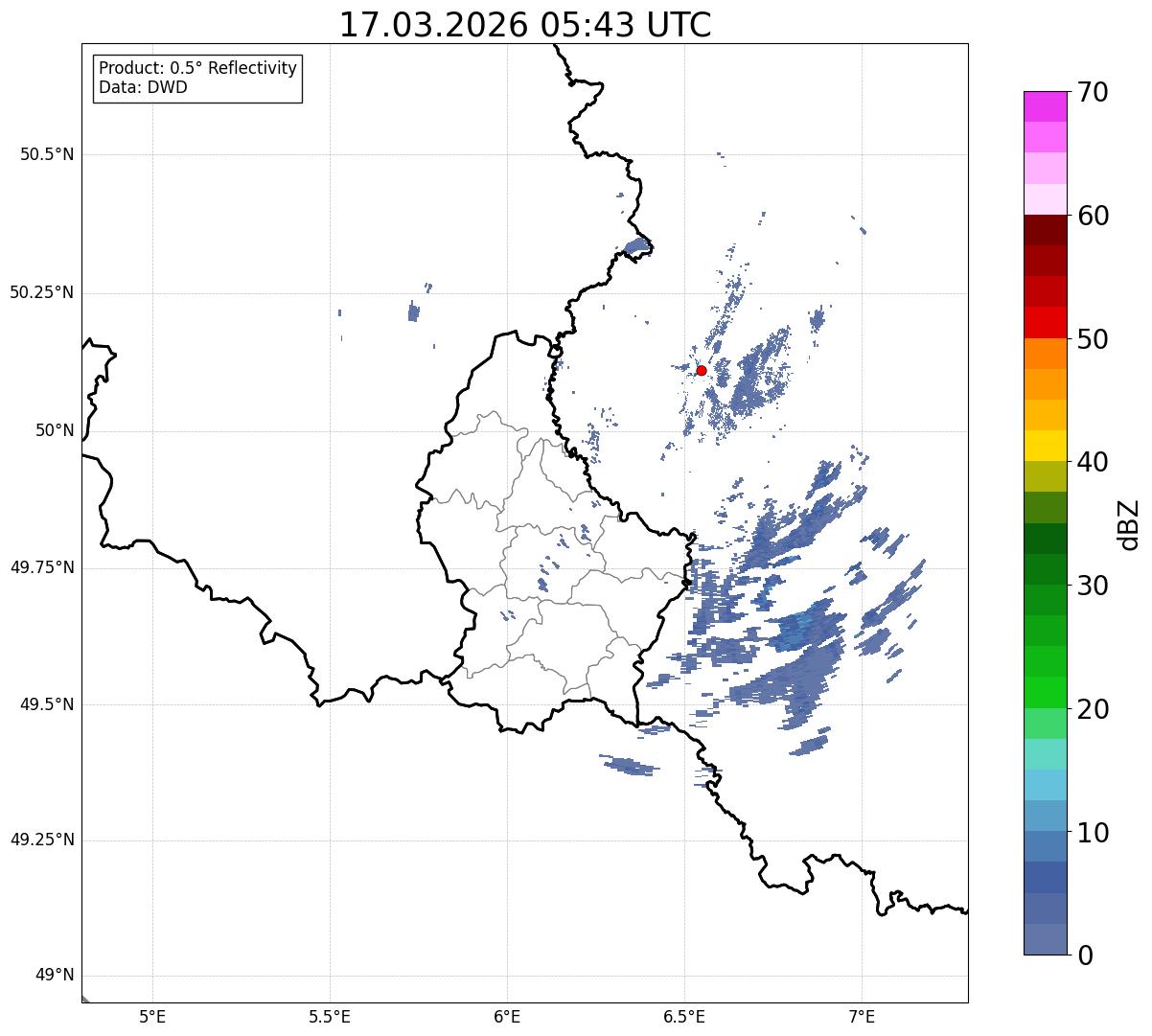Image resolution: width=1152 pixels, height=1036 pixels.
Task: Click the lowest slate-blue colorbar segment at 0
Action: pyautogui.click(x=1046, y=939)
